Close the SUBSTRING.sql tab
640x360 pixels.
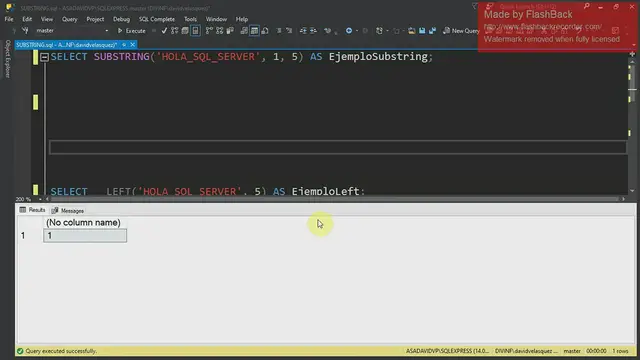click(133, 45)
